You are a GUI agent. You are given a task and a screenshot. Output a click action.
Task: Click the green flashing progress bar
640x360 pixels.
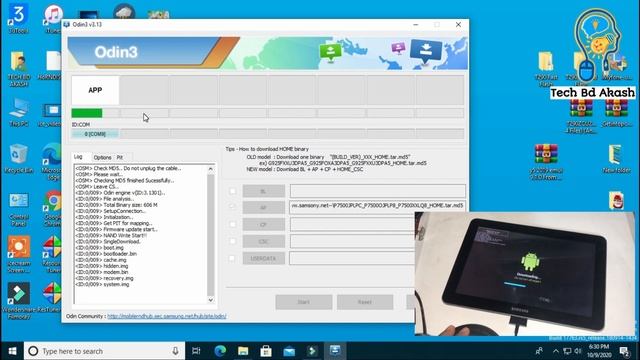click(87, 113)
